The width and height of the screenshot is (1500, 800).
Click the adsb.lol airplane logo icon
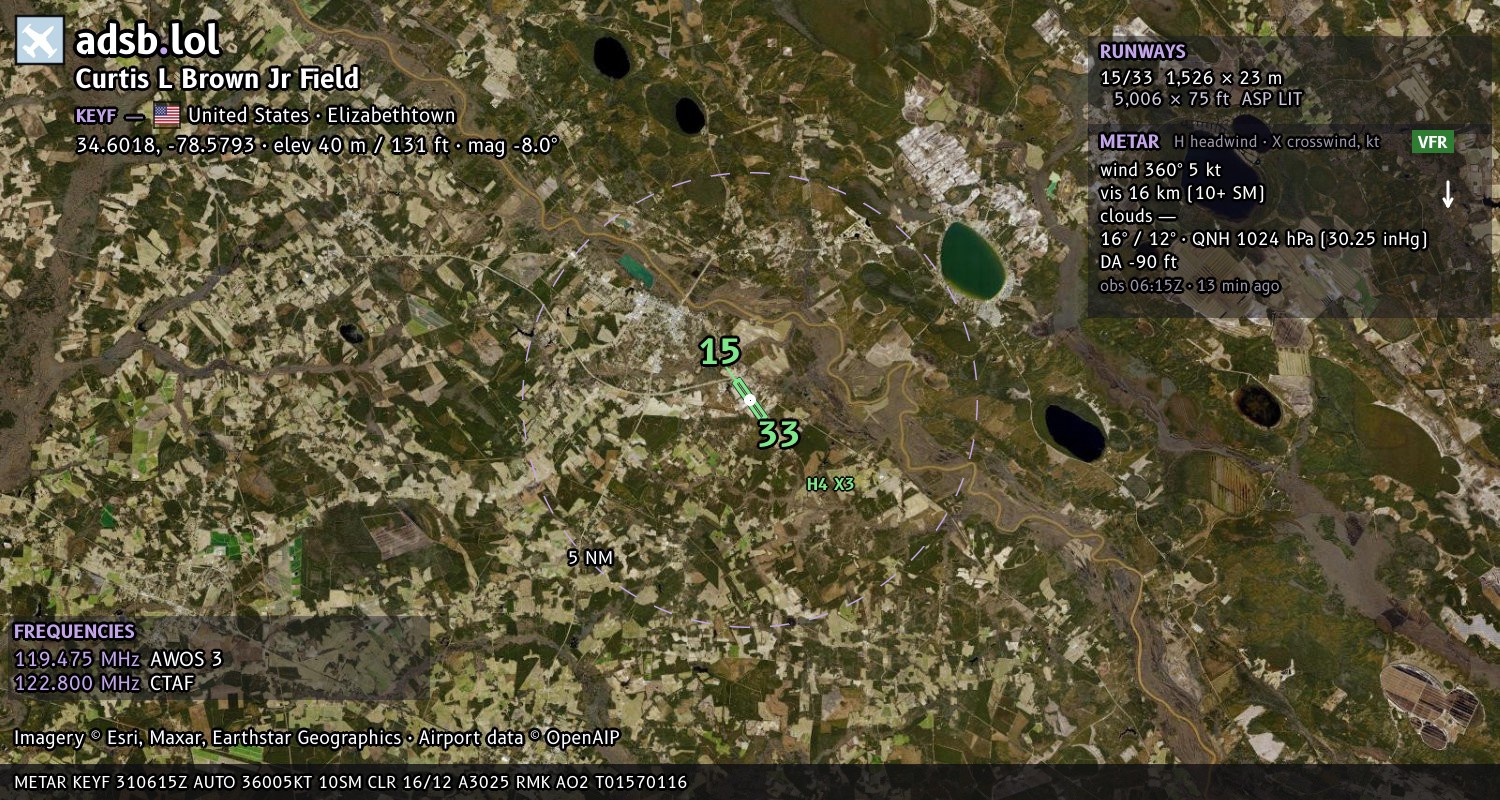(40, 41)
